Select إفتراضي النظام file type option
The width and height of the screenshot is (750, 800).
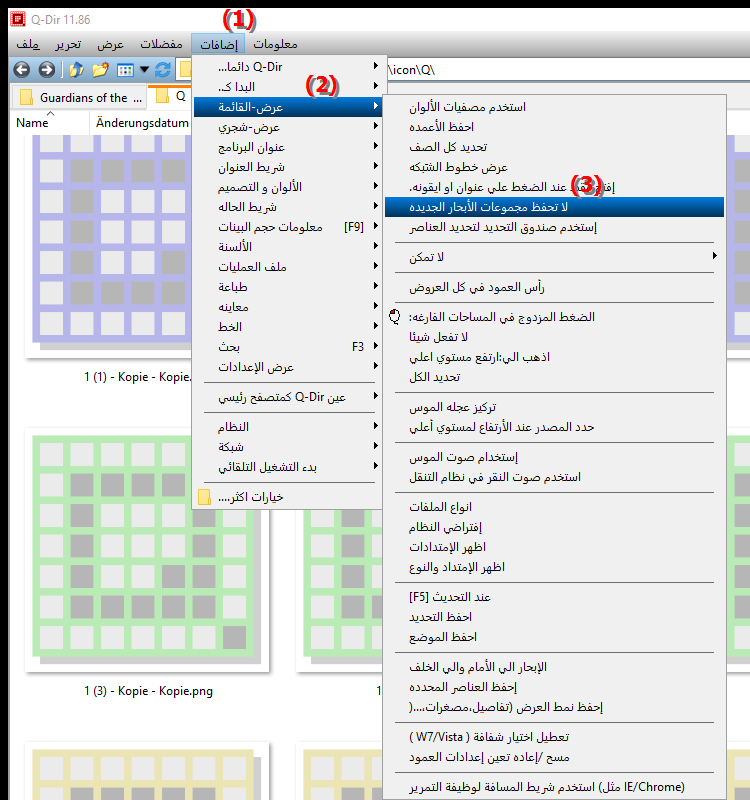tap(554, 527)
